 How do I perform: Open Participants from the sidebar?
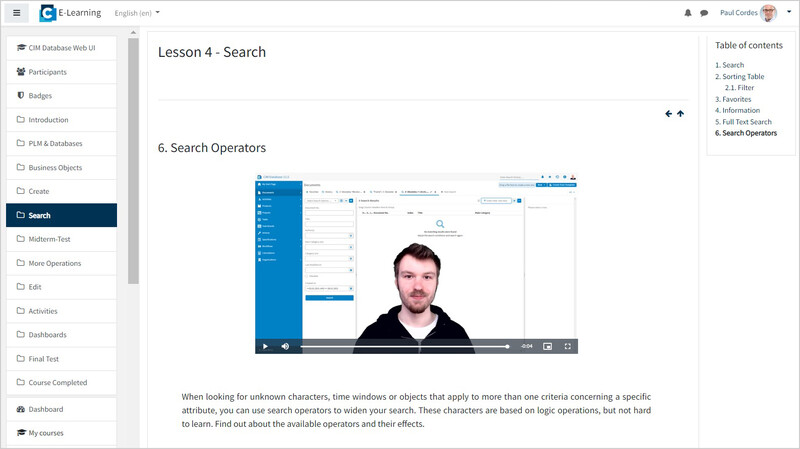(x=62, y=72)
